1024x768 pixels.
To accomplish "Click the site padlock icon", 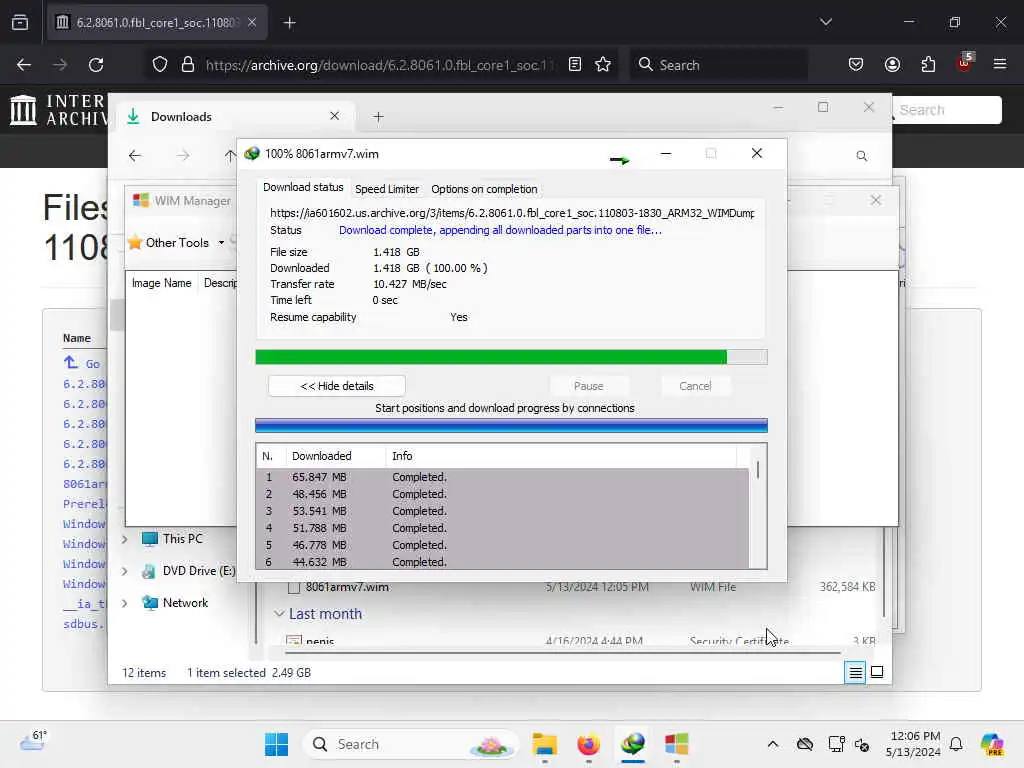I will 188,65.
